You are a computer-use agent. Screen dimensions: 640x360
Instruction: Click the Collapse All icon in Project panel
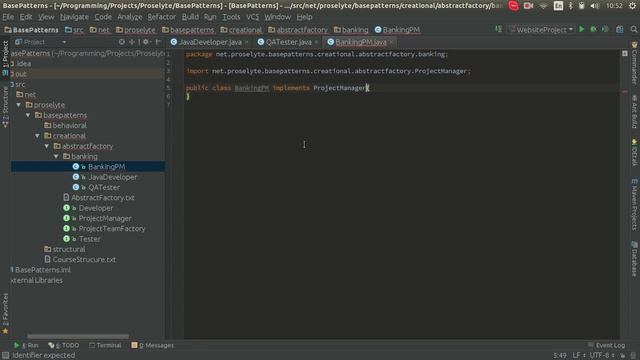[132, 42]
